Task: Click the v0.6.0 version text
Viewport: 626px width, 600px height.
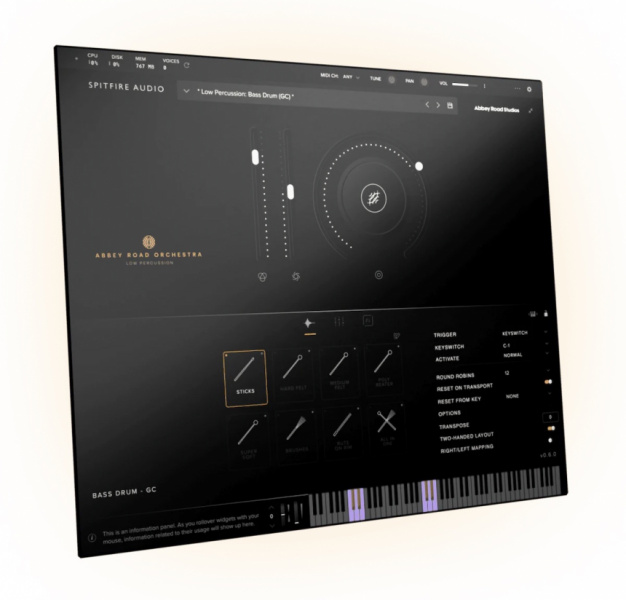Action: click(548, 455)
